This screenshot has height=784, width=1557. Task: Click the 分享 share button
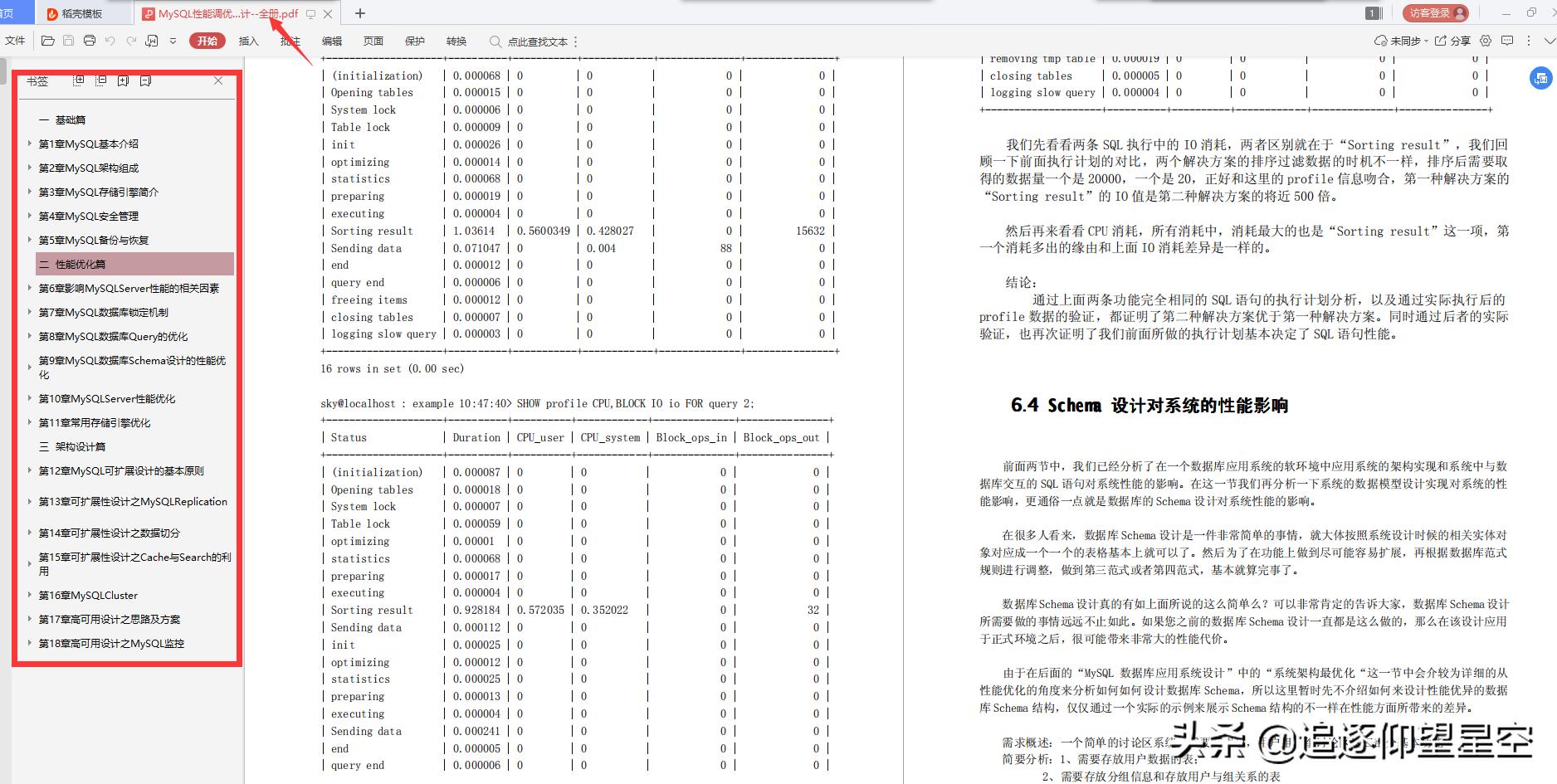pos(1452,41)
